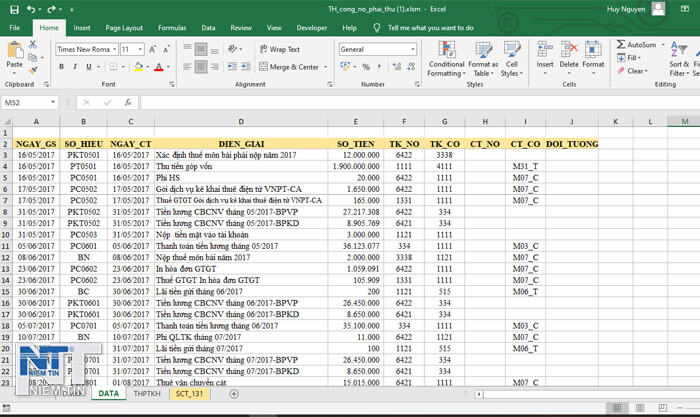This screenshot has width=700, height=417.
Task: Apply the red font color A
Action: [158, 67]
